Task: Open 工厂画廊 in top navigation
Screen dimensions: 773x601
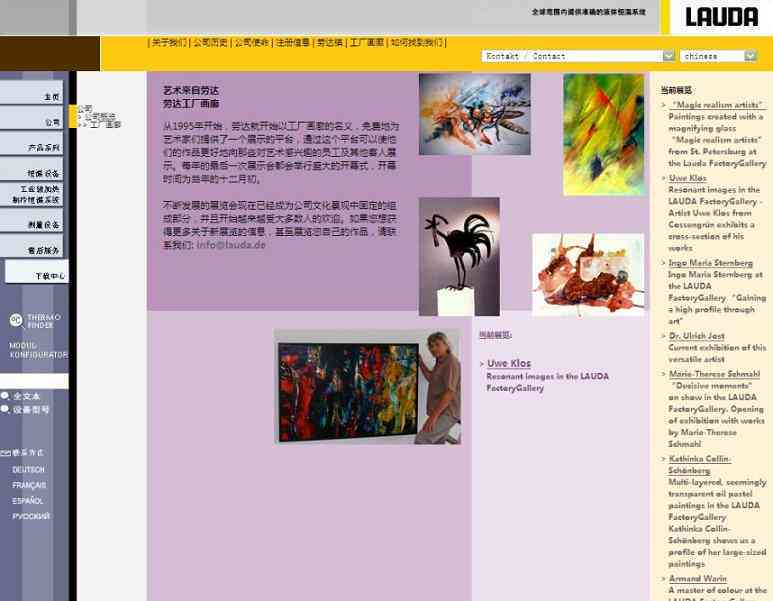Action: (366, 42)
